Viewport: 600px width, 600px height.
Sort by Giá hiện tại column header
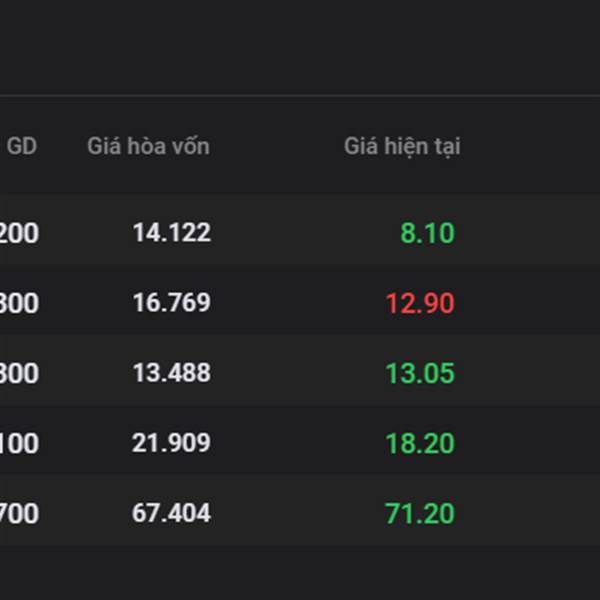402,147
